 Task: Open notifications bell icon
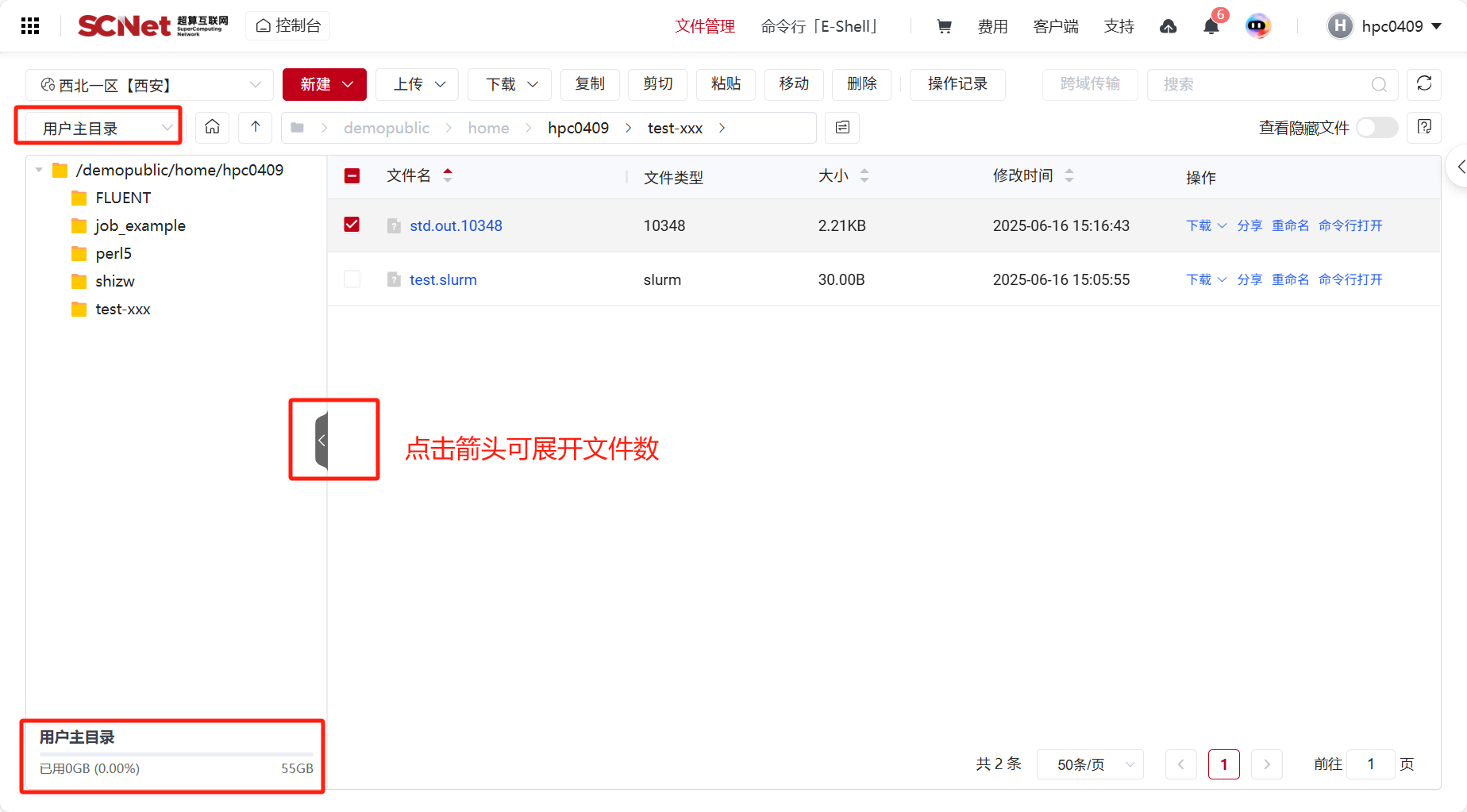click(x=1211, y=27)
